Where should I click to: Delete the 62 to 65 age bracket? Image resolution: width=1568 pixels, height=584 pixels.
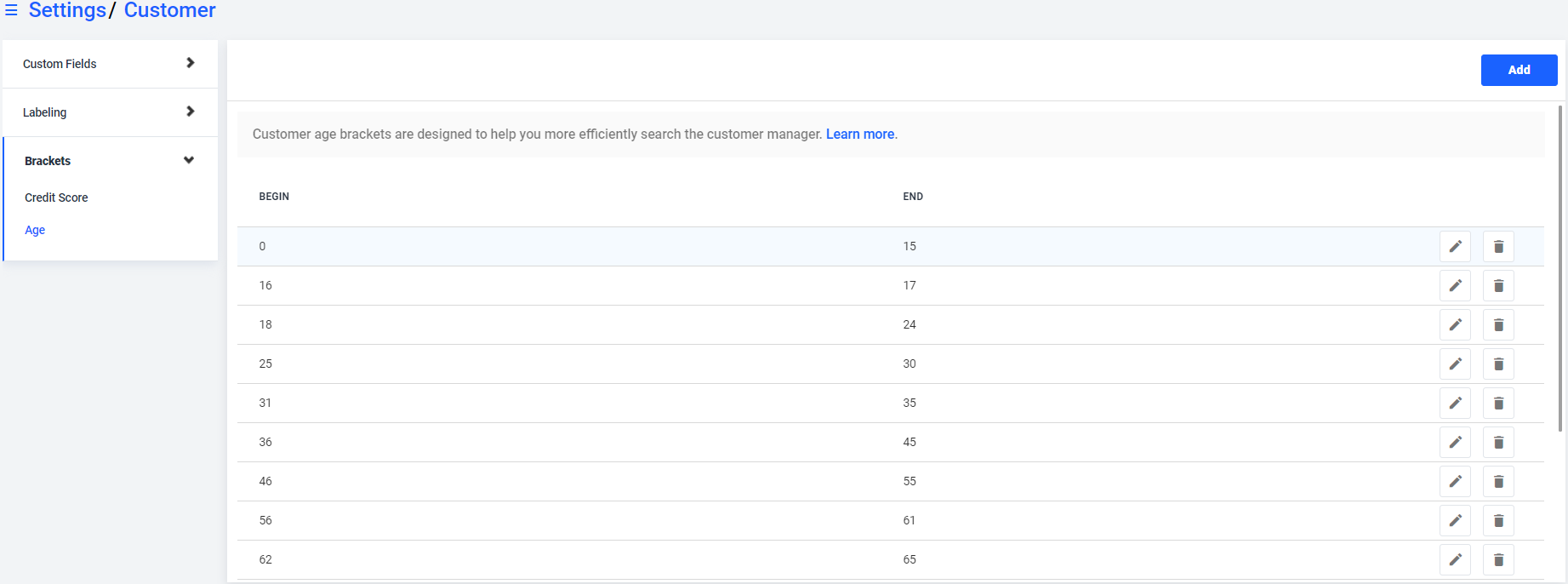(1498, 560)
